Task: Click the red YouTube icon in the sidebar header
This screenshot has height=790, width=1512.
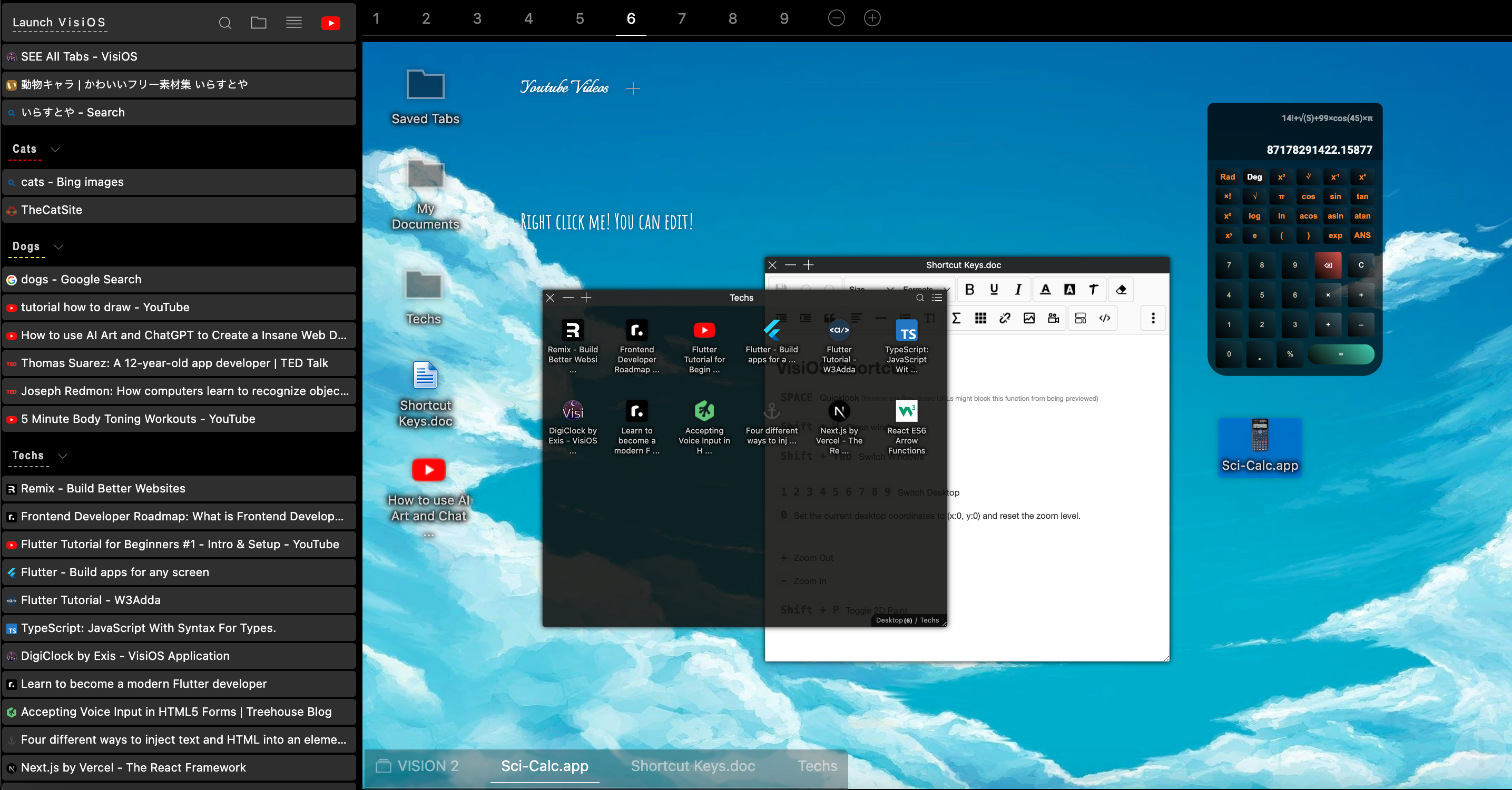Action: tap(330, 23)
